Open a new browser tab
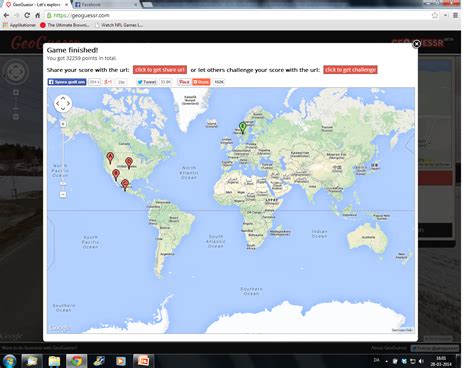The width and height of the screenshot is (474, 368). point(147,5)
